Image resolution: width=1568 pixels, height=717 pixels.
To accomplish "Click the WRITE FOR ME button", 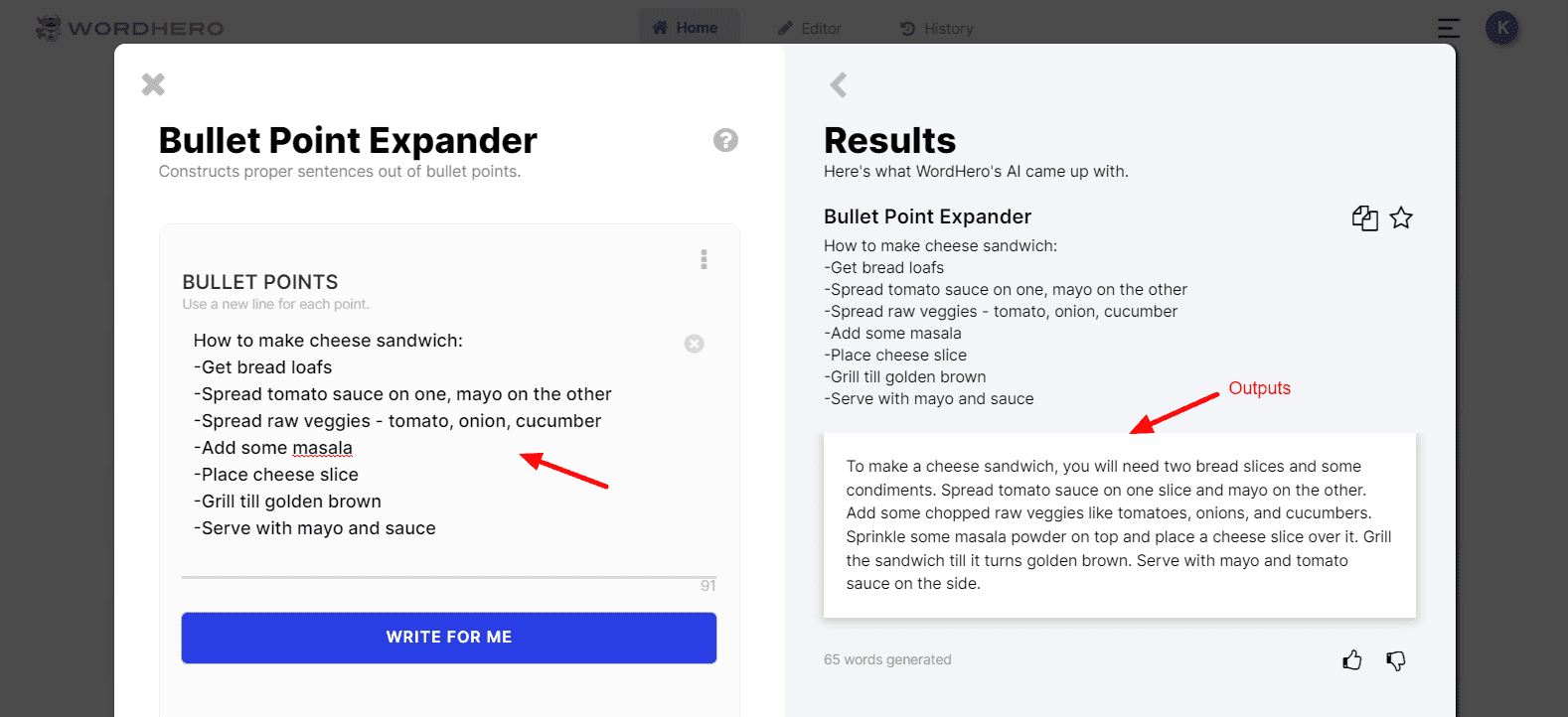I will [x=449, y=638].
